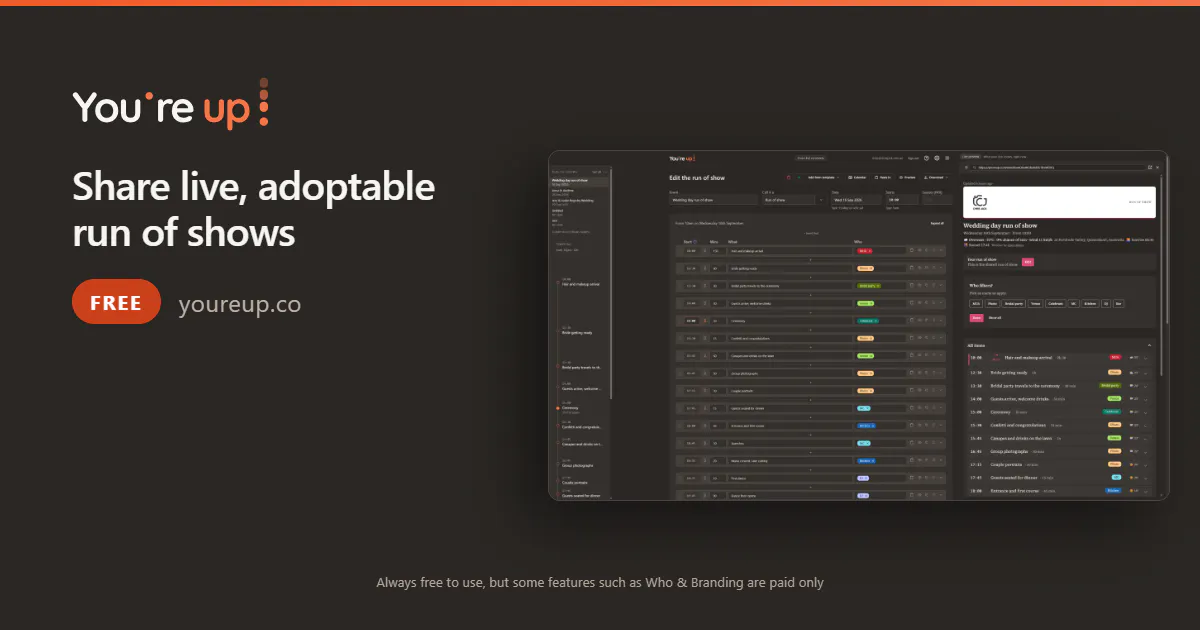Toggle the Bridal party who-filter chip
This screenshot has width=1200, height=630.
point(1014,303)
